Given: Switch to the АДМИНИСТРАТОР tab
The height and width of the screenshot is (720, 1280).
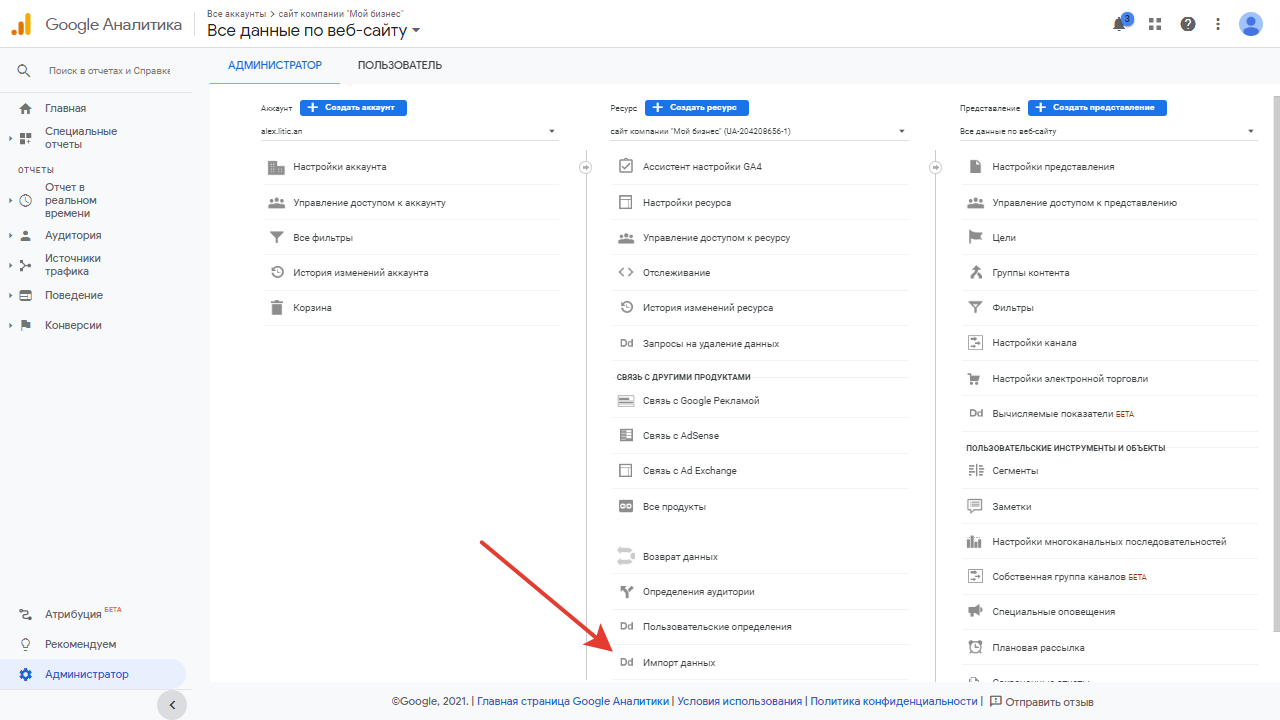Looking at the screenshot, I should [275, 65].
